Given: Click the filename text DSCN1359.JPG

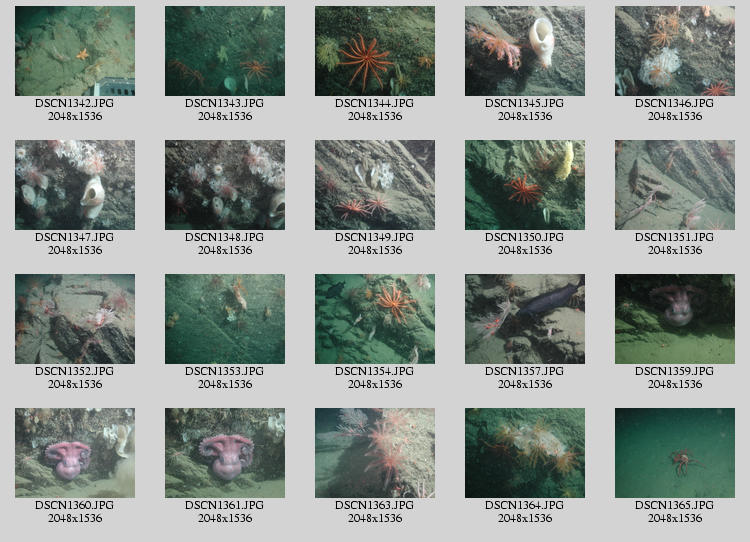Looking at the screenshot, I should pos(674,371).
